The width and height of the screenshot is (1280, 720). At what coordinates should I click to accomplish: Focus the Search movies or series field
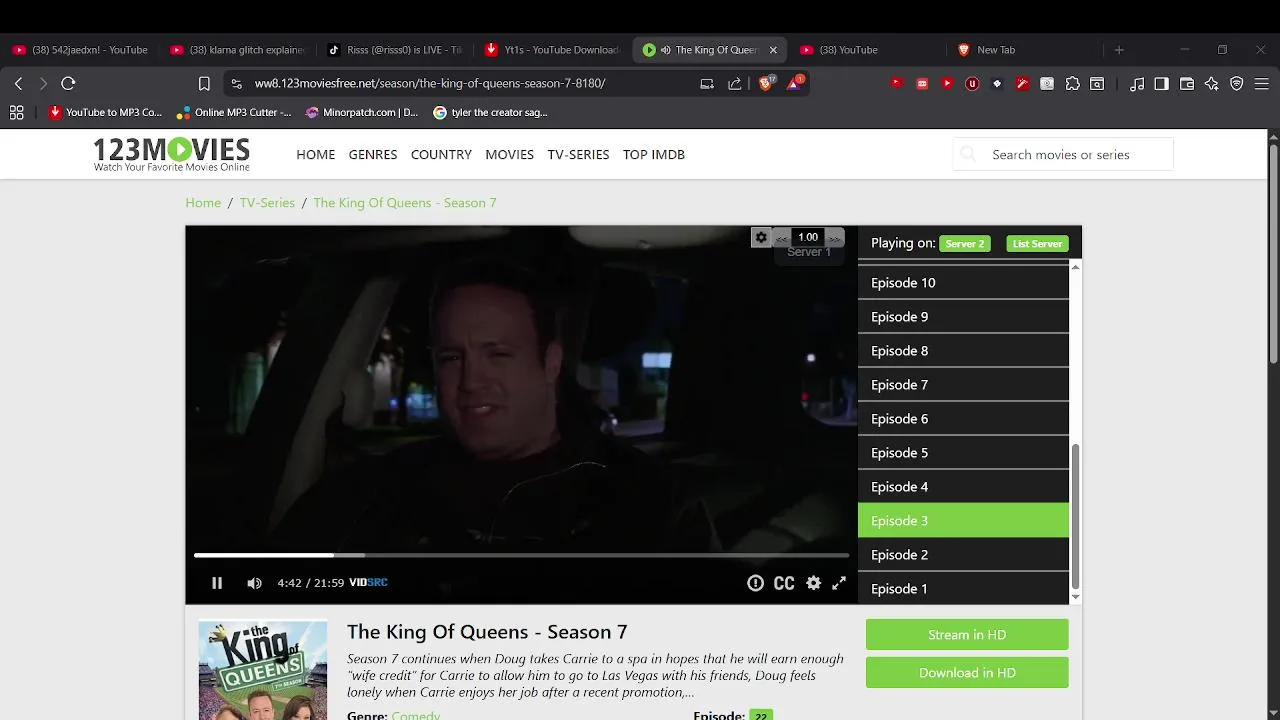pos(1062,154)
